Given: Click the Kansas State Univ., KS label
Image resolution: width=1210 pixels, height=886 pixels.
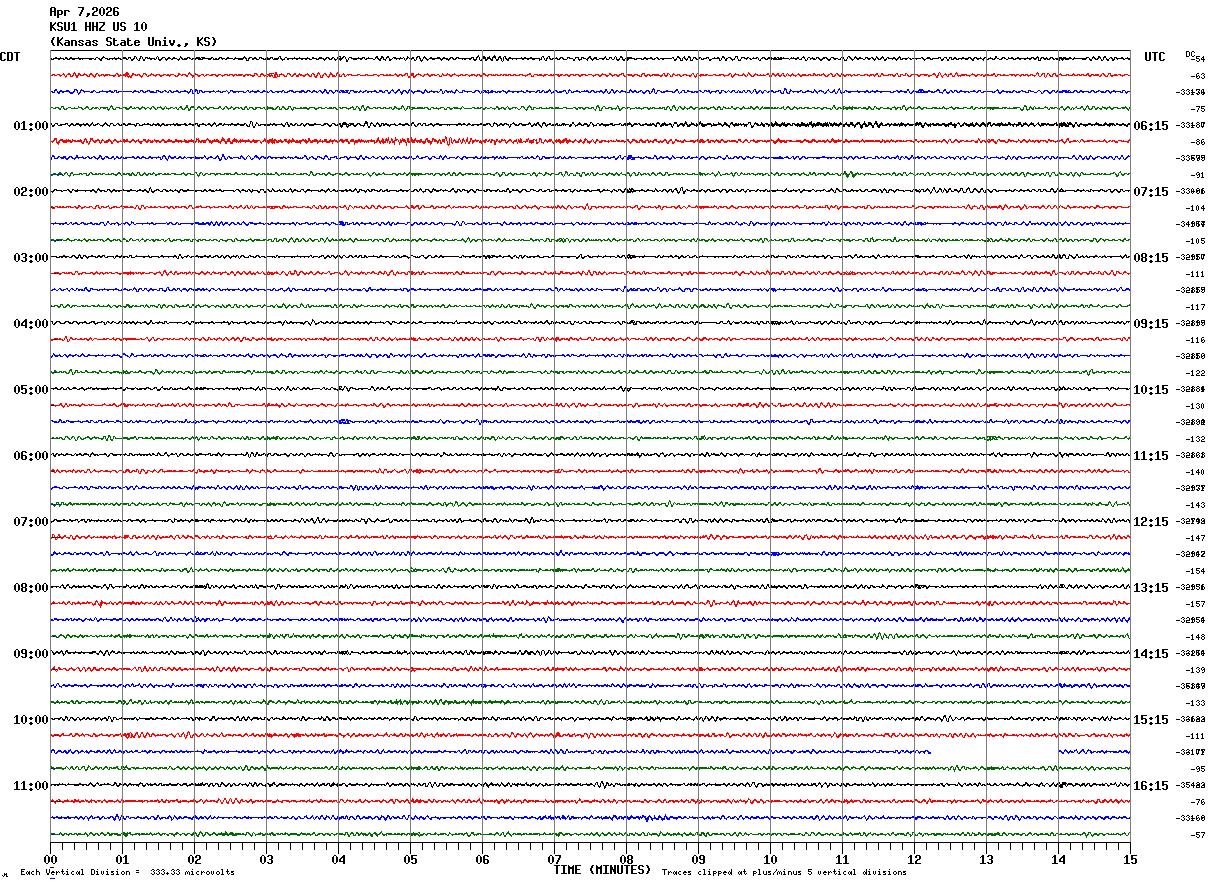Looking at the screenshot, I should tap(133, 42).
